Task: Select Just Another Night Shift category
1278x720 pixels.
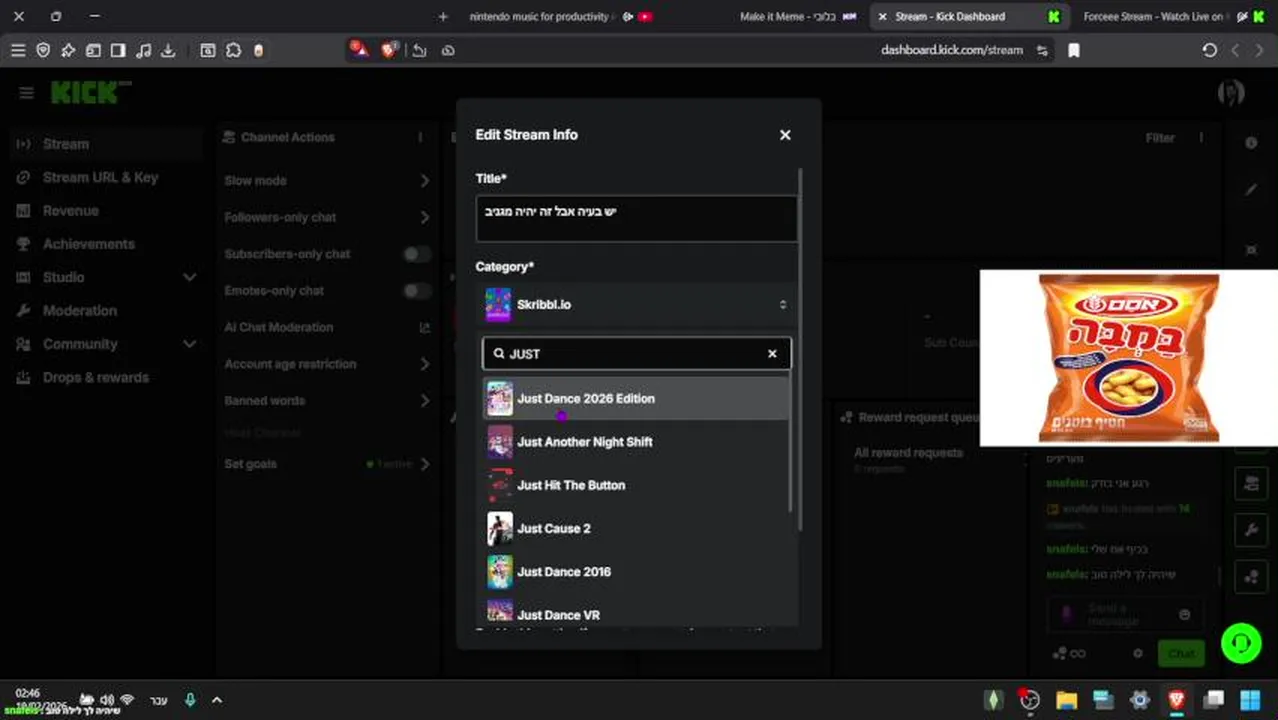Action: tap(637, 442)
